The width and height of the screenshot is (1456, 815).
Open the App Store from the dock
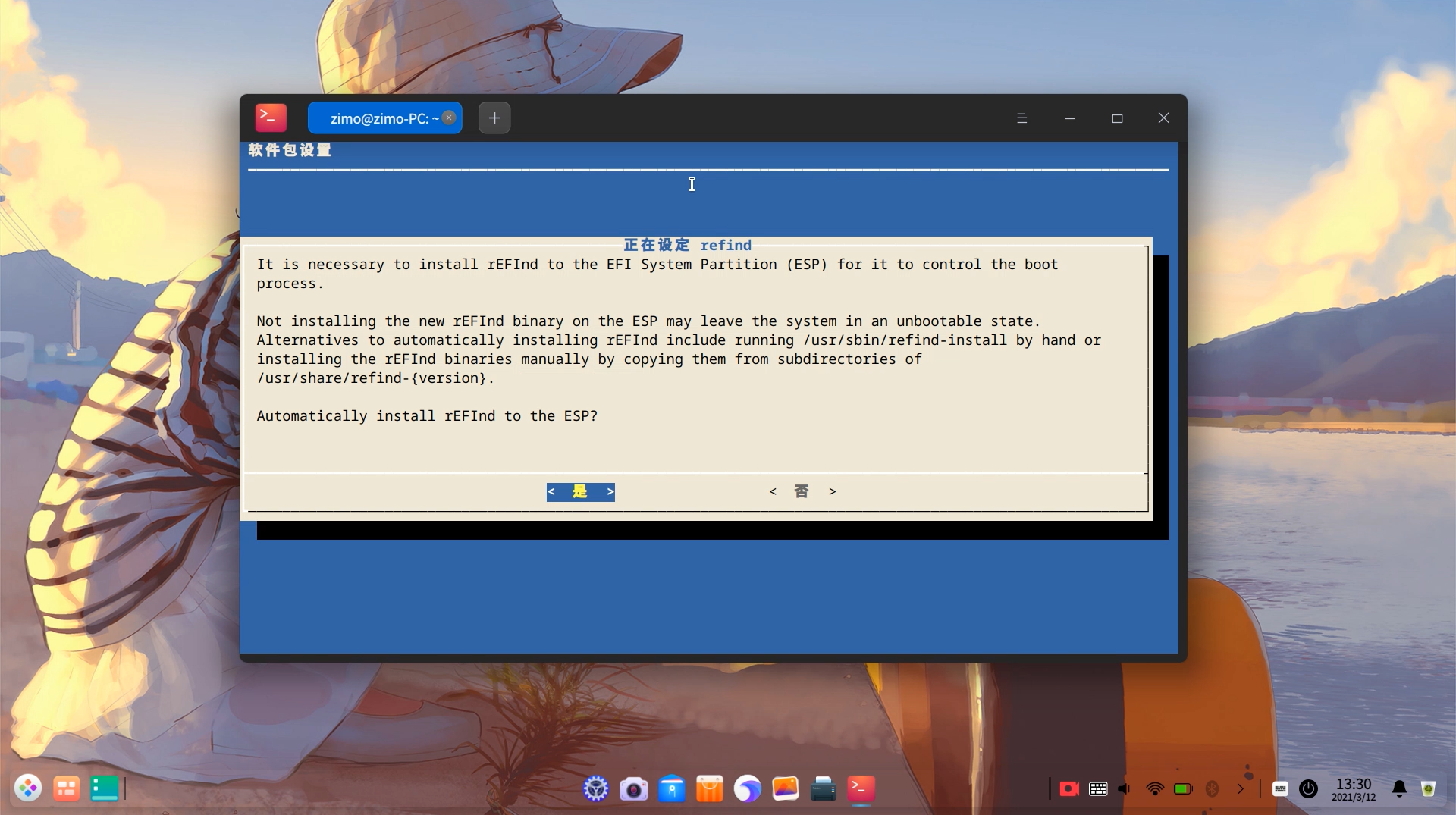(x=709, y=788)
